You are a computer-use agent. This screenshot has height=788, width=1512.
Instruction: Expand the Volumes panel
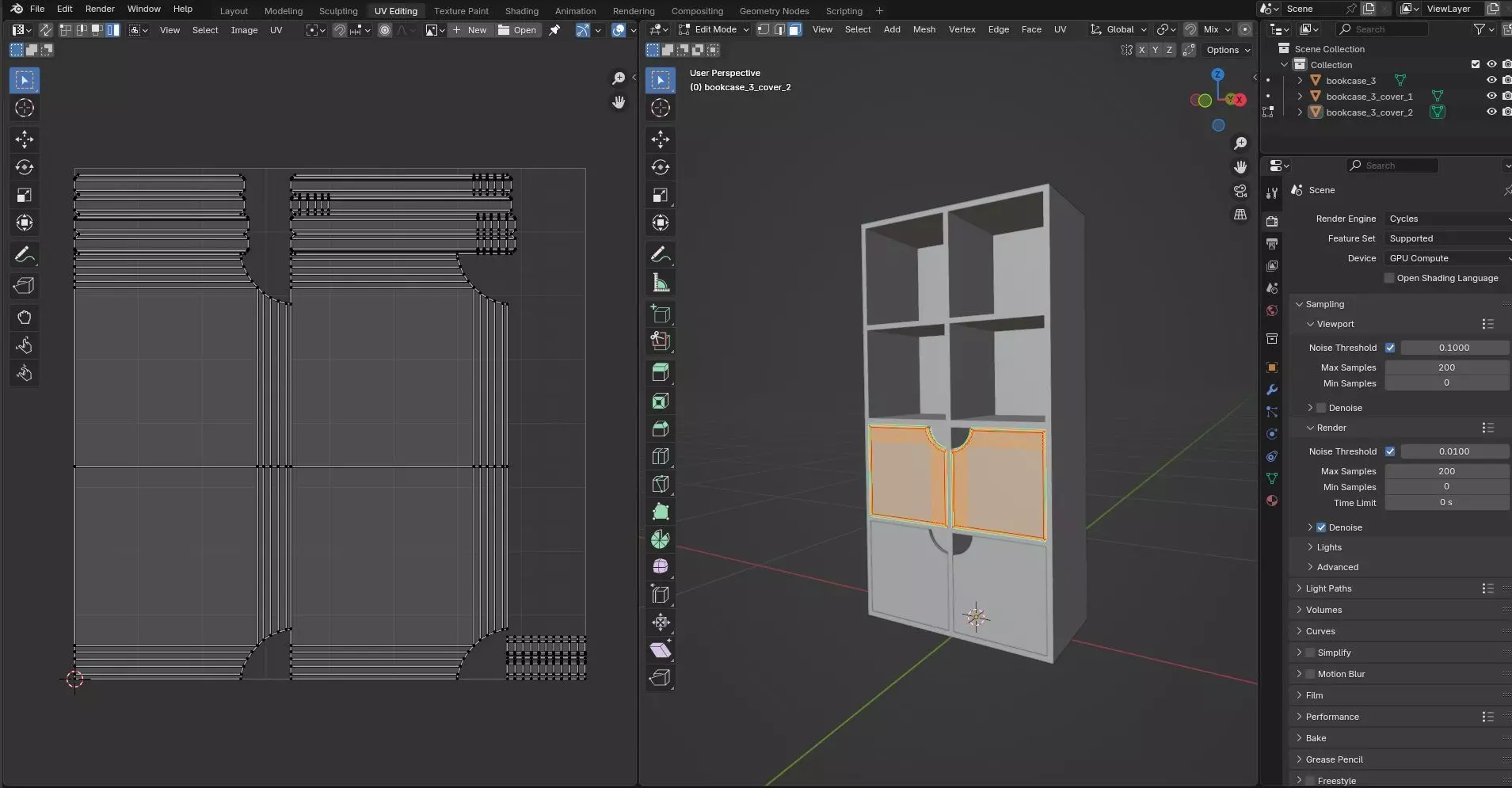[x=1323, y=610]
